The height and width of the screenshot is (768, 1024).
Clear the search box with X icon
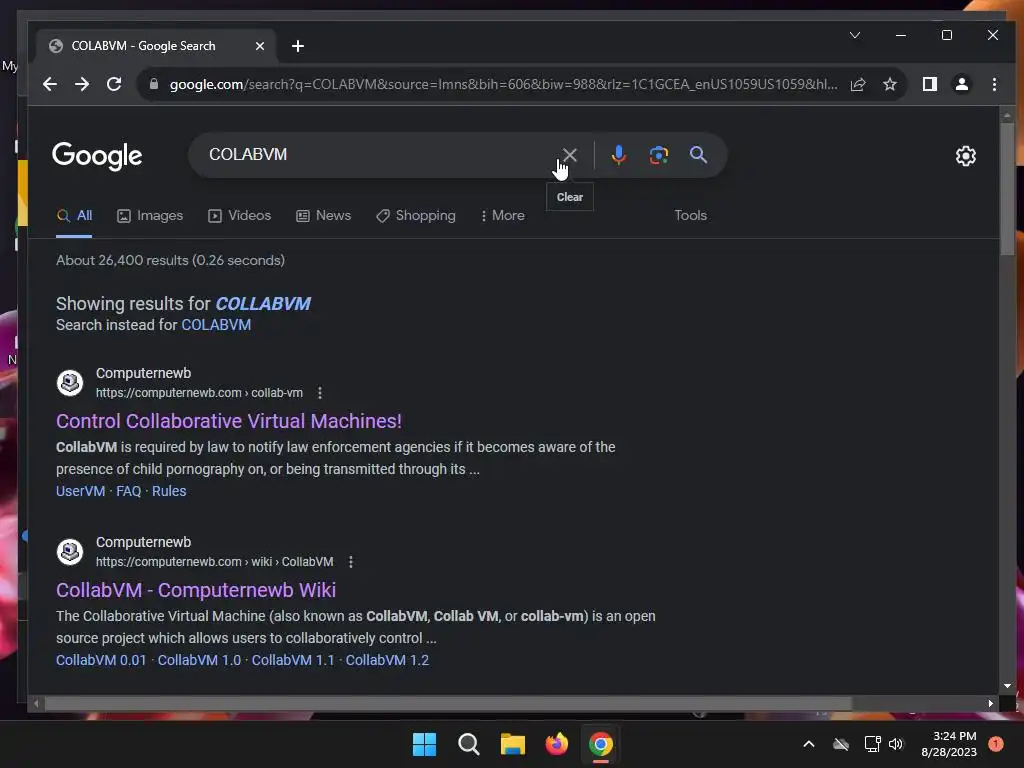point(569,155)
